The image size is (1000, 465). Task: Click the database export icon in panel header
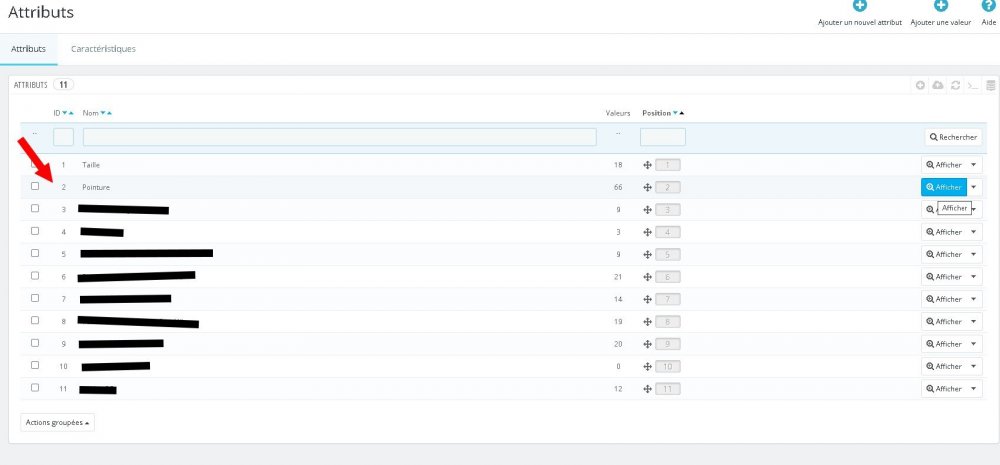pyautogui.click(x=990, y=85)
